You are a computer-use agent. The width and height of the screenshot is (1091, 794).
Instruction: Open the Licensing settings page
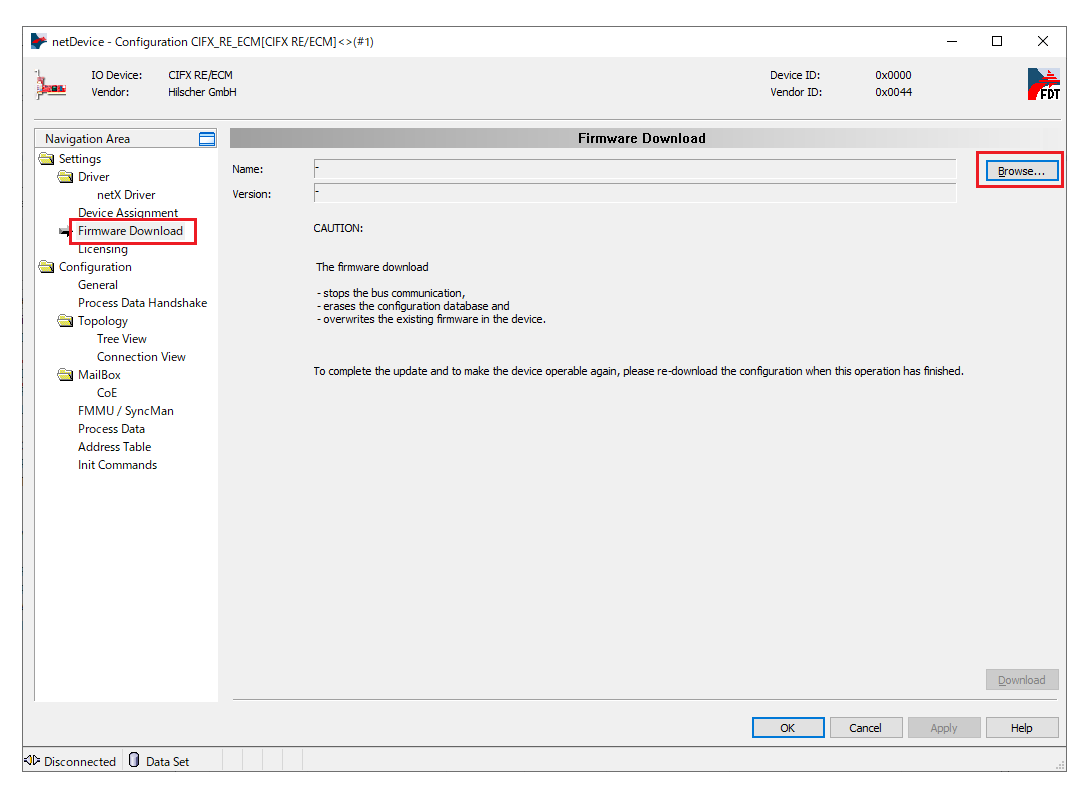tap(103, 249)
